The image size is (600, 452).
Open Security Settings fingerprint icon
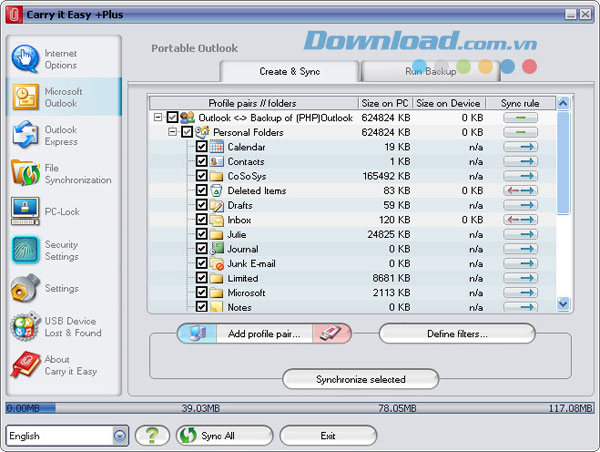click(x=25, y=250)
